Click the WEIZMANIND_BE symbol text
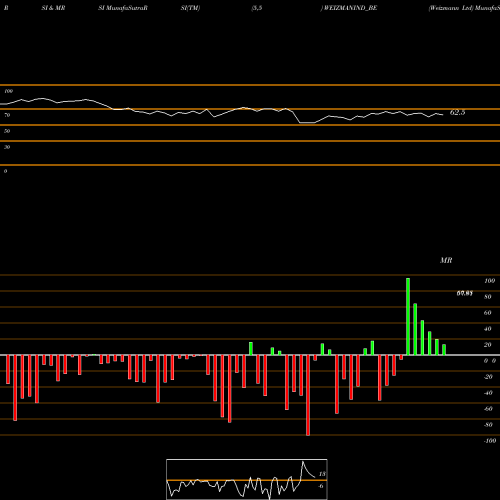Image resolution: width=500 pixels, height=500 pixels. [350, 8]
